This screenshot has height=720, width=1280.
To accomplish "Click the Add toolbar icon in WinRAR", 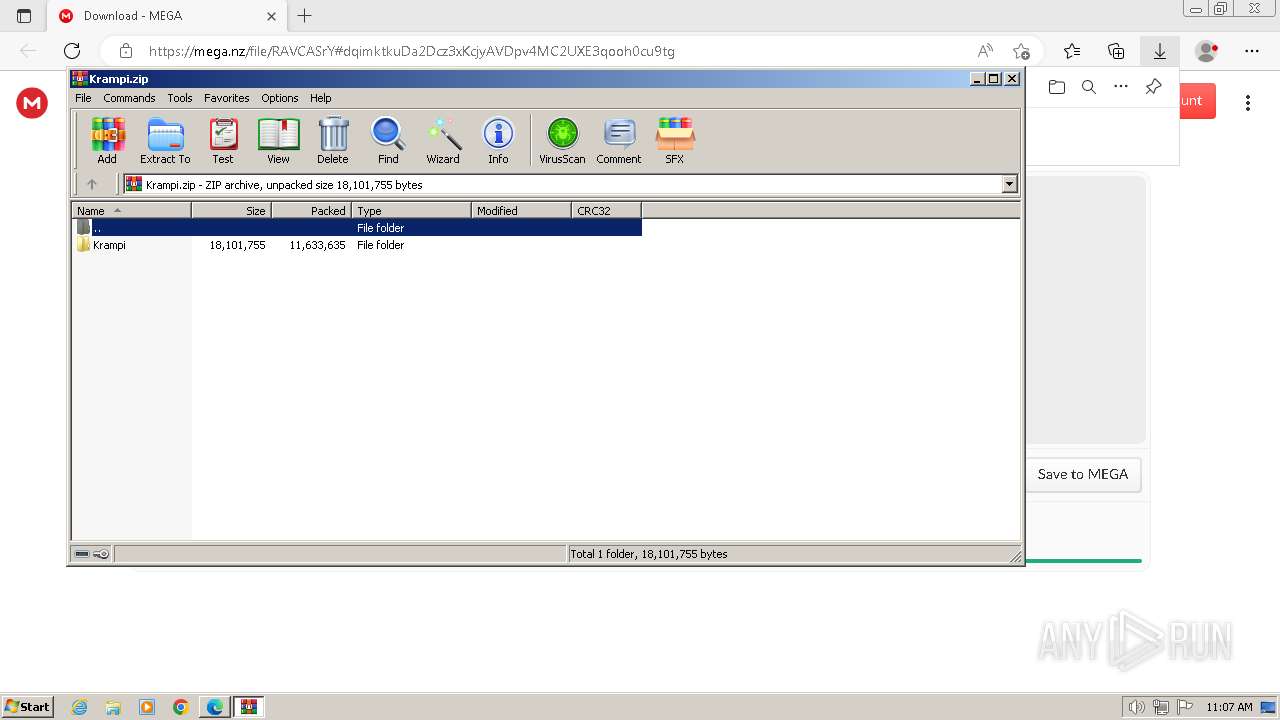I will coord(107,140).
